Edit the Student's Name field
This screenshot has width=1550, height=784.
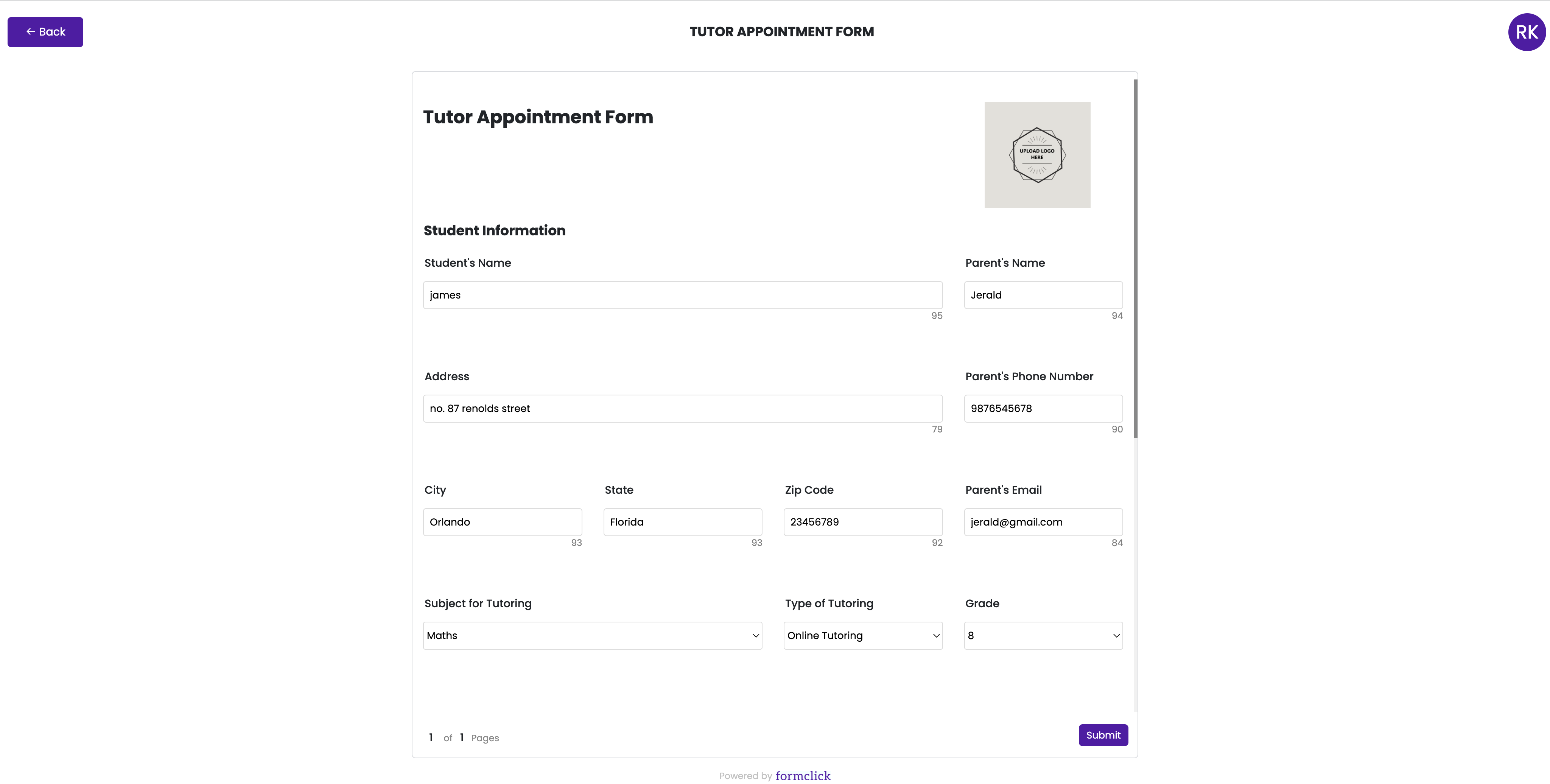point(682,295)
